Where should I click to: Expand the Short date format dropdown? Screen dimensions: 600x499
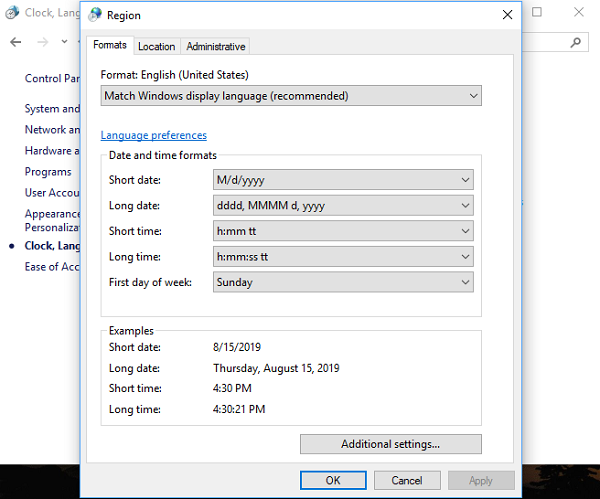click(x=343, y=180)
